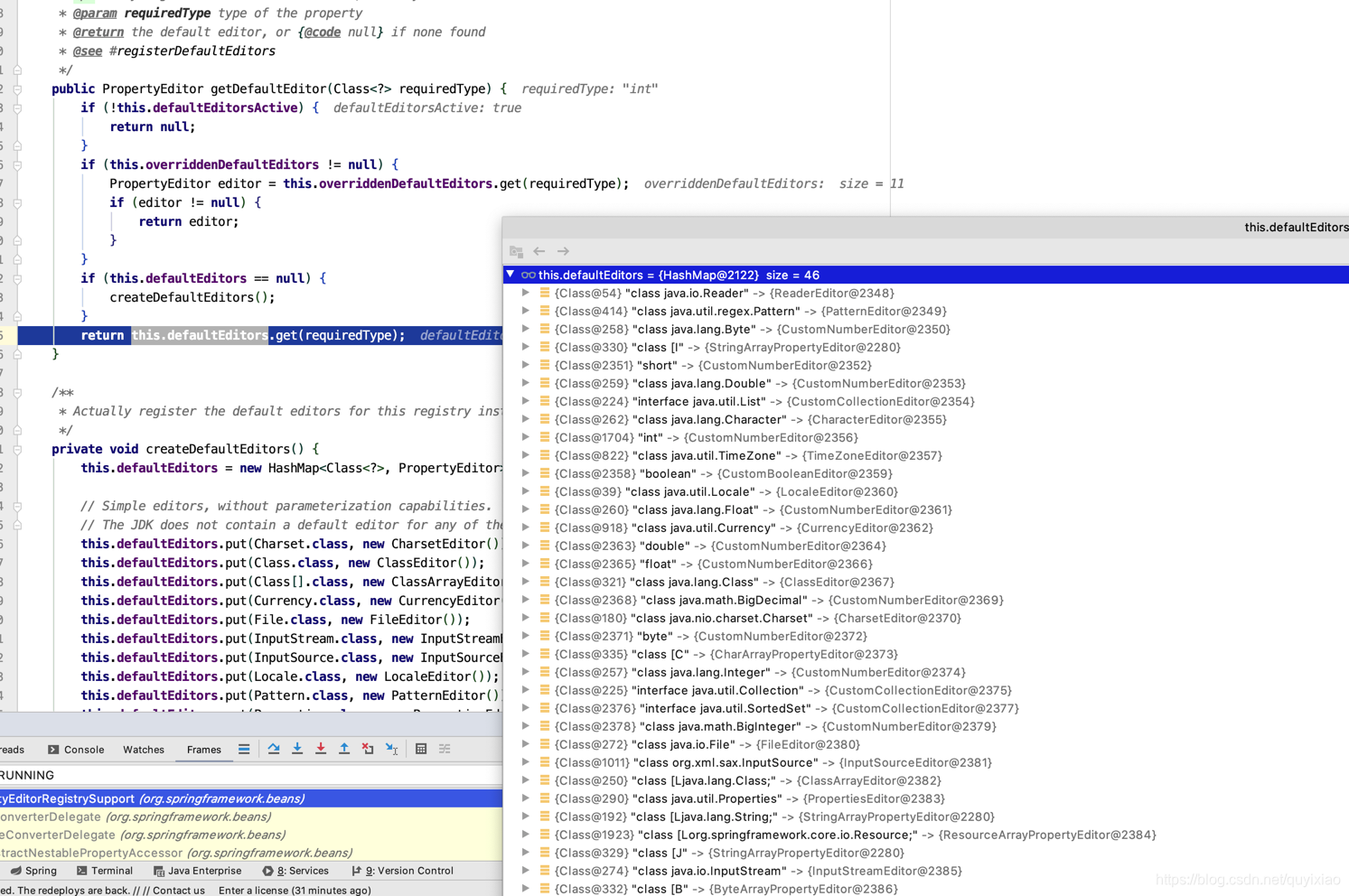This screenshot has width=1349, height=896.
Task: Click the Spring leaf icon
Action: 15,871
